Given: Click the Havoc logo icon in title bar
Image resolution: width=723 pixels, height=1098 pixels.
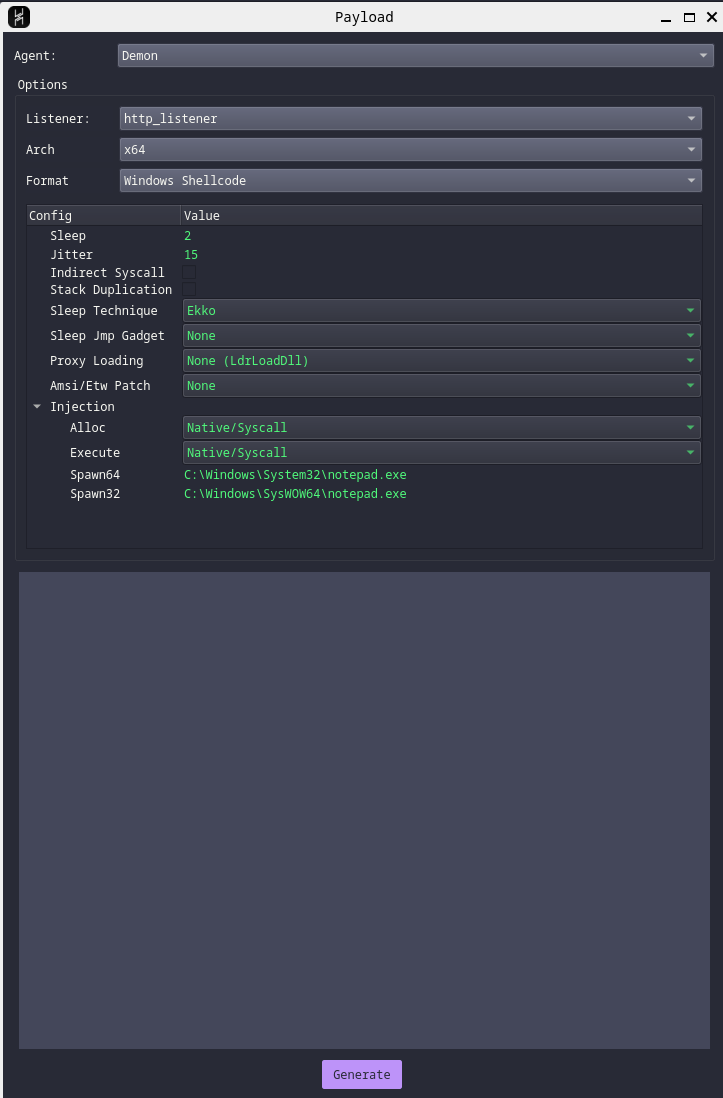Looking at the screenshot, I should coord(19,17).
